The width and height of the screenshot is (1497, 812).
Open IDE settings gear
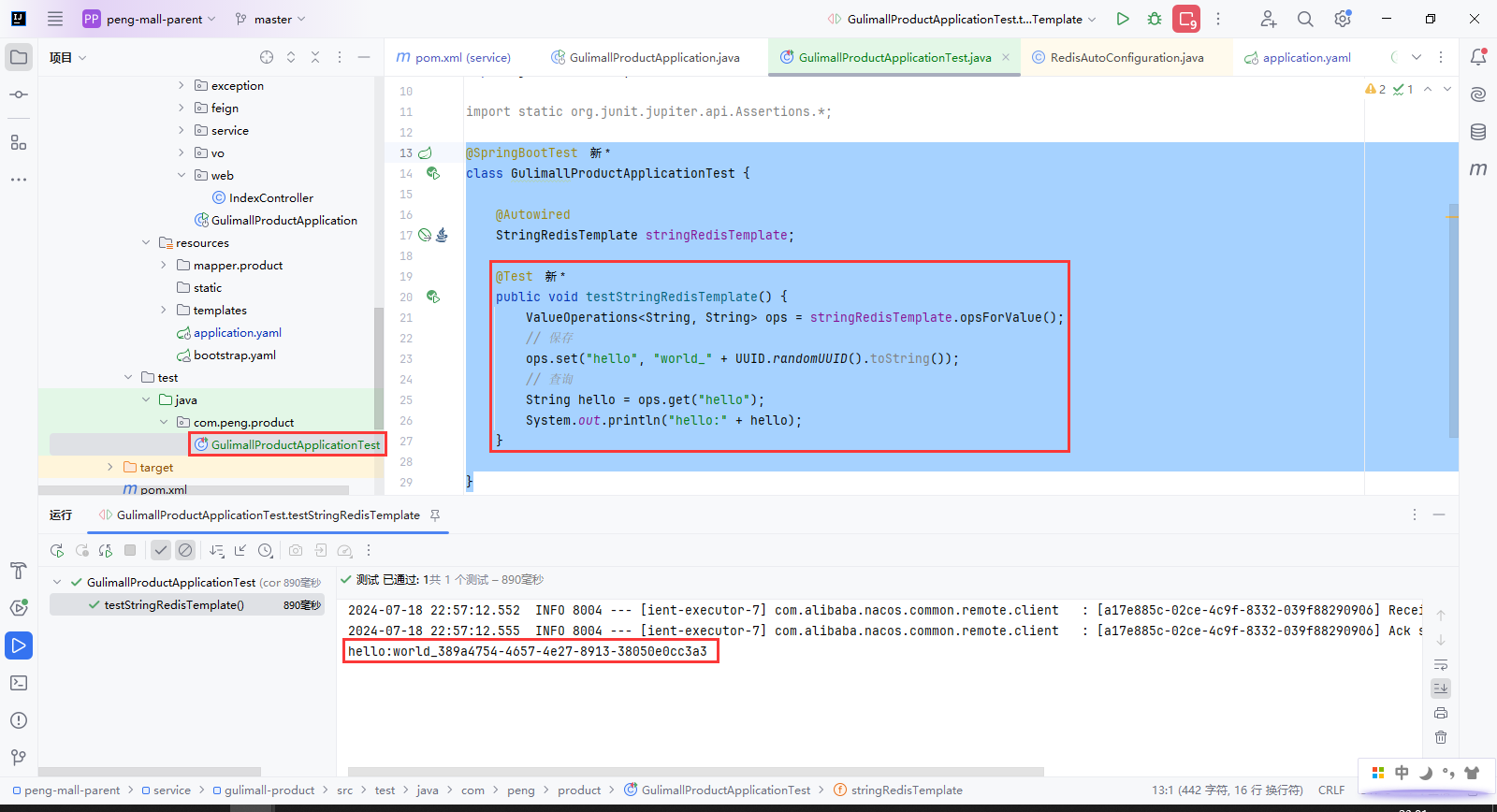pyautogui.click(x=1343, y=19)
